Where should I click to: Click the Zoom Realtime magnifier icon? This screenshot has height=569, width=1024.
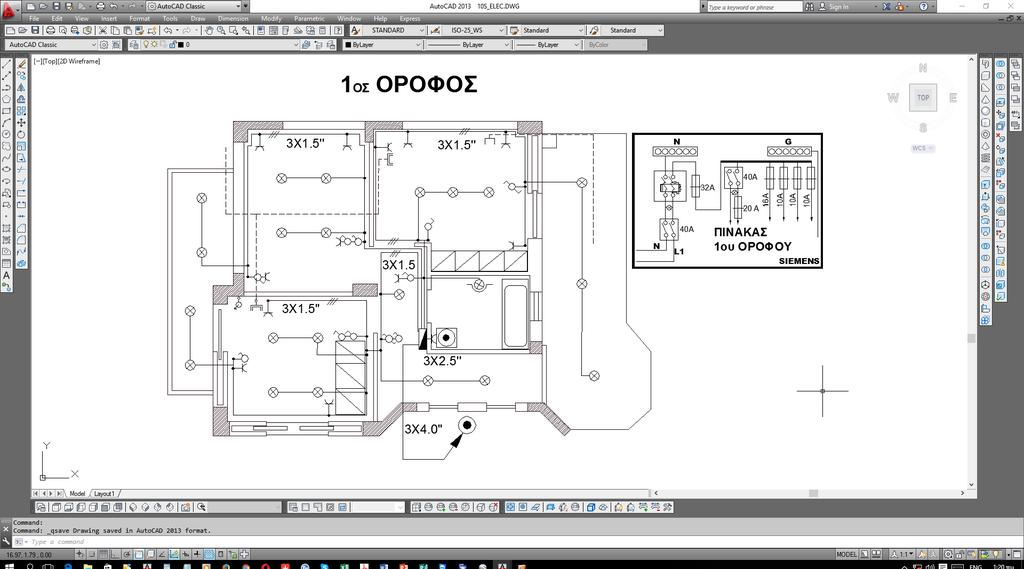(x=221, y=30)
